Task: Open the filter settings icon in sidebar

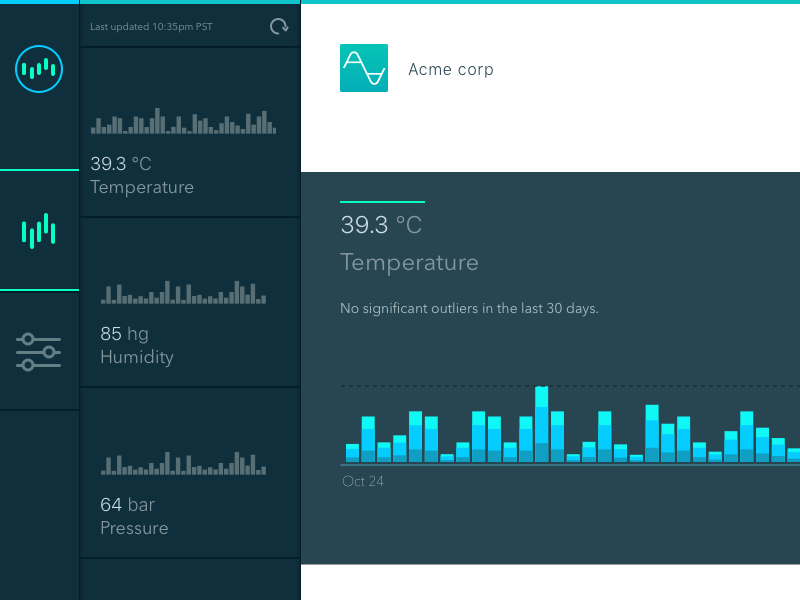Action: point(39,350)
